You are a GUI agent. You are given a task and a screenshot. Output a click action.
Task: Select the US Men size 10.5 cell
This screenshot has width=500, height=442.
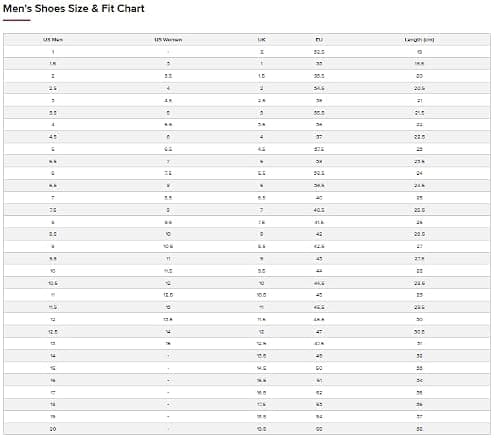53,283
